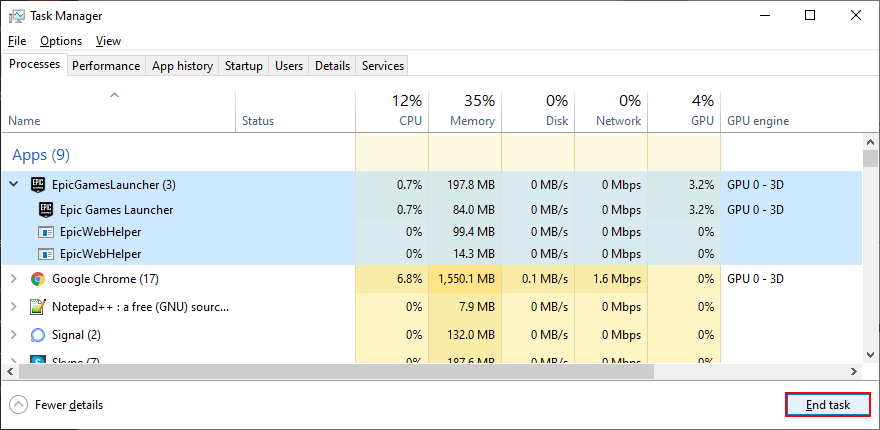Expand the Signal process group
The width and height of the screenshot is (880, 430).
coord(14,335)
